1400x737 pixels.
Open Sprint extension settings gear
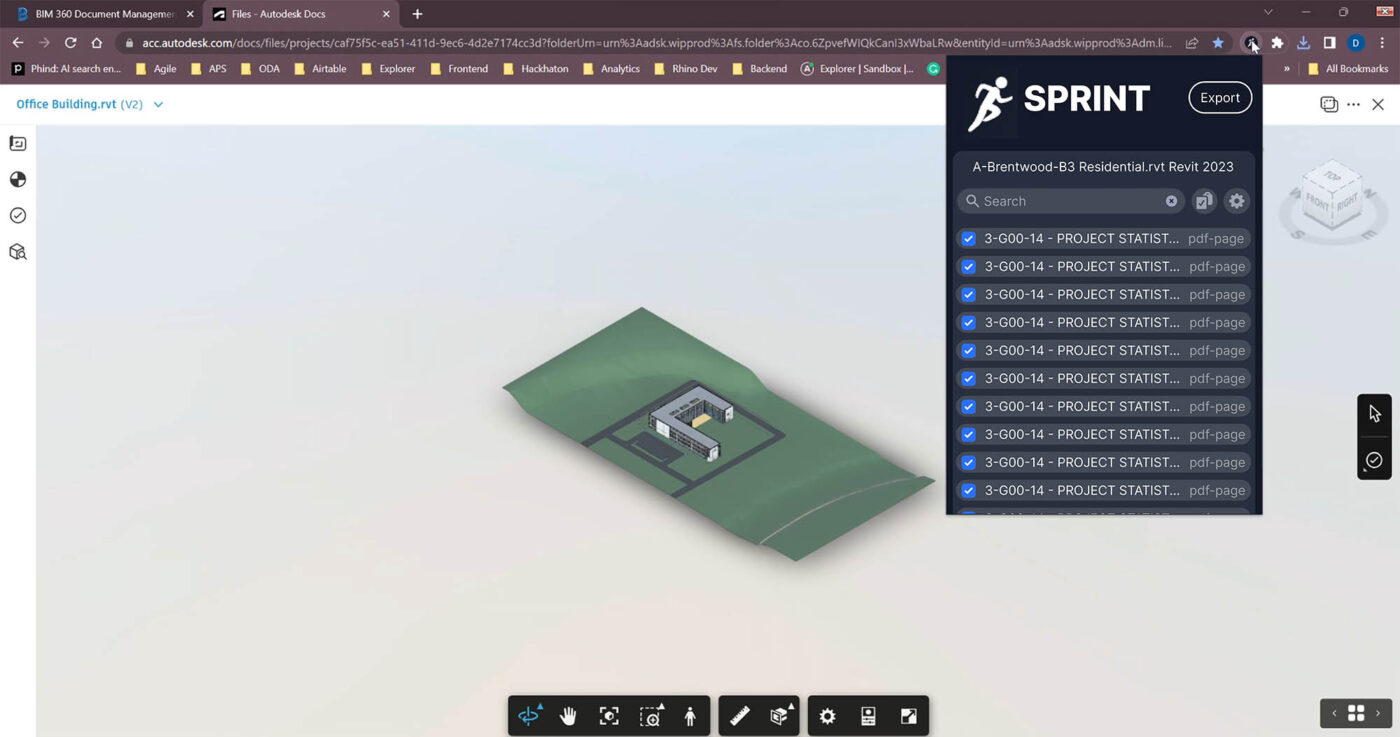(1237, 201)
